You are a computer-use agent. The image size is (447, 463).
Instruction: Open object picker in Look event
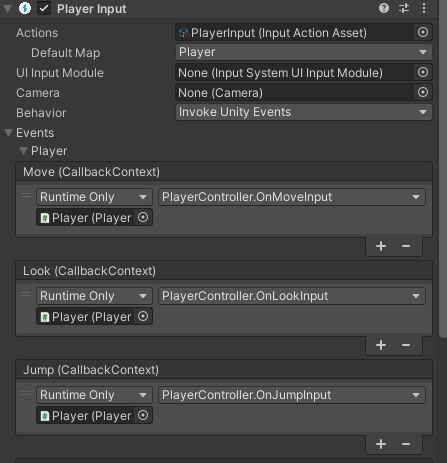143,317
